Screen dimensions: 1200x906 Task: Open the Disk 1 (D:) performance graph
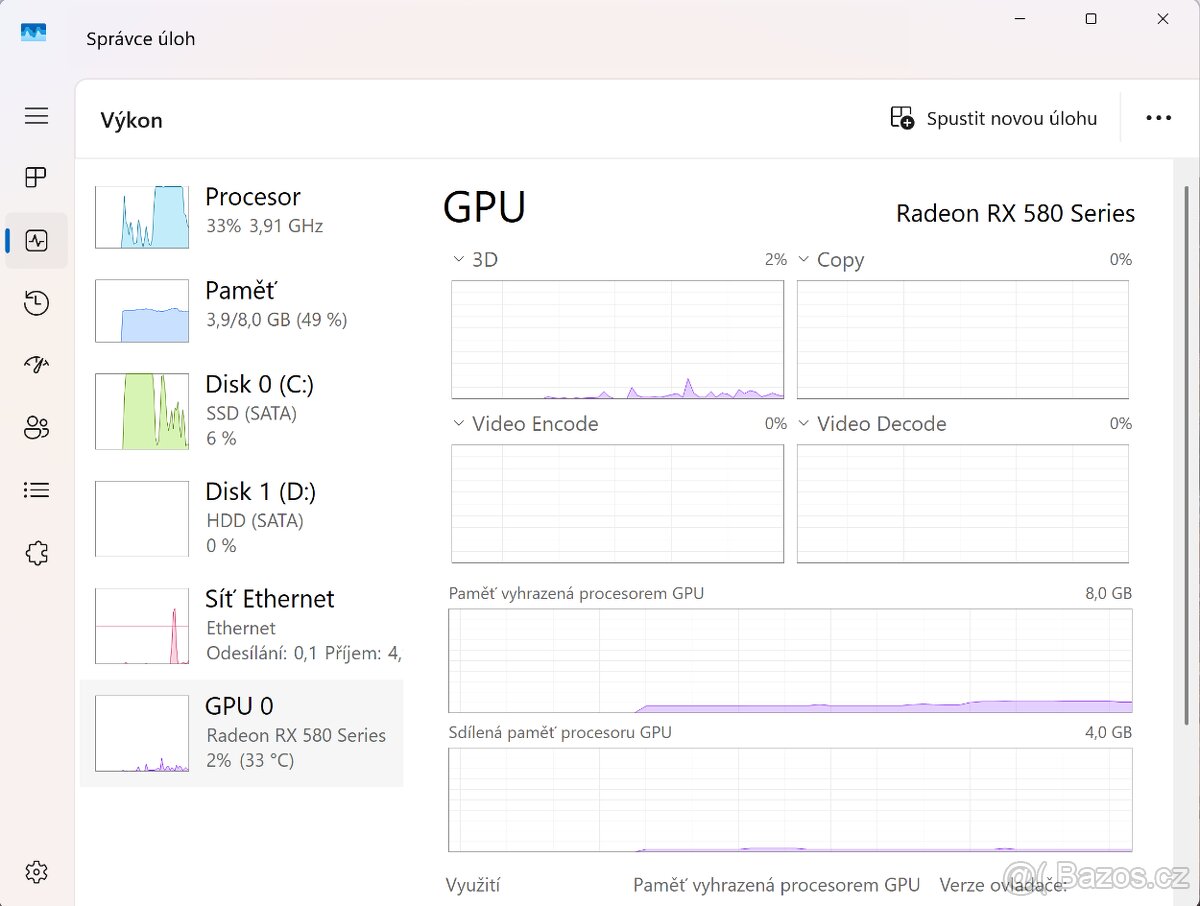[240, 518]
